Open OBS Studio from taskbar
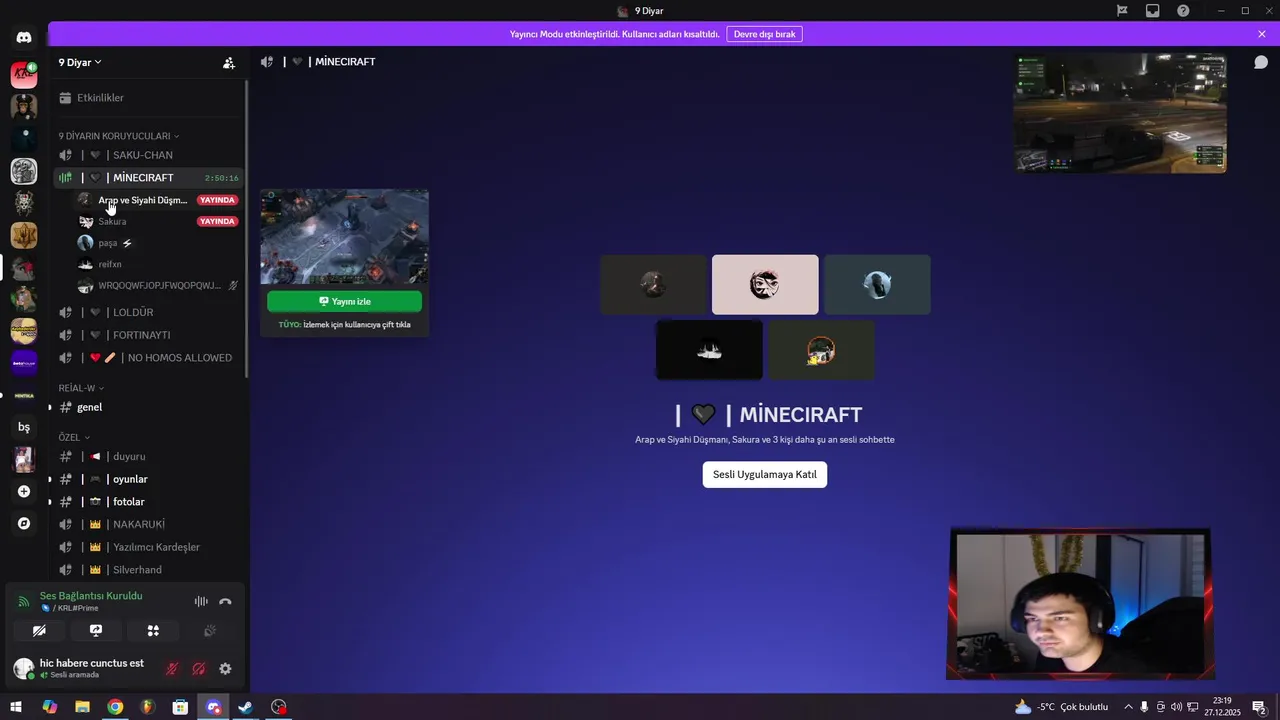 279,707
